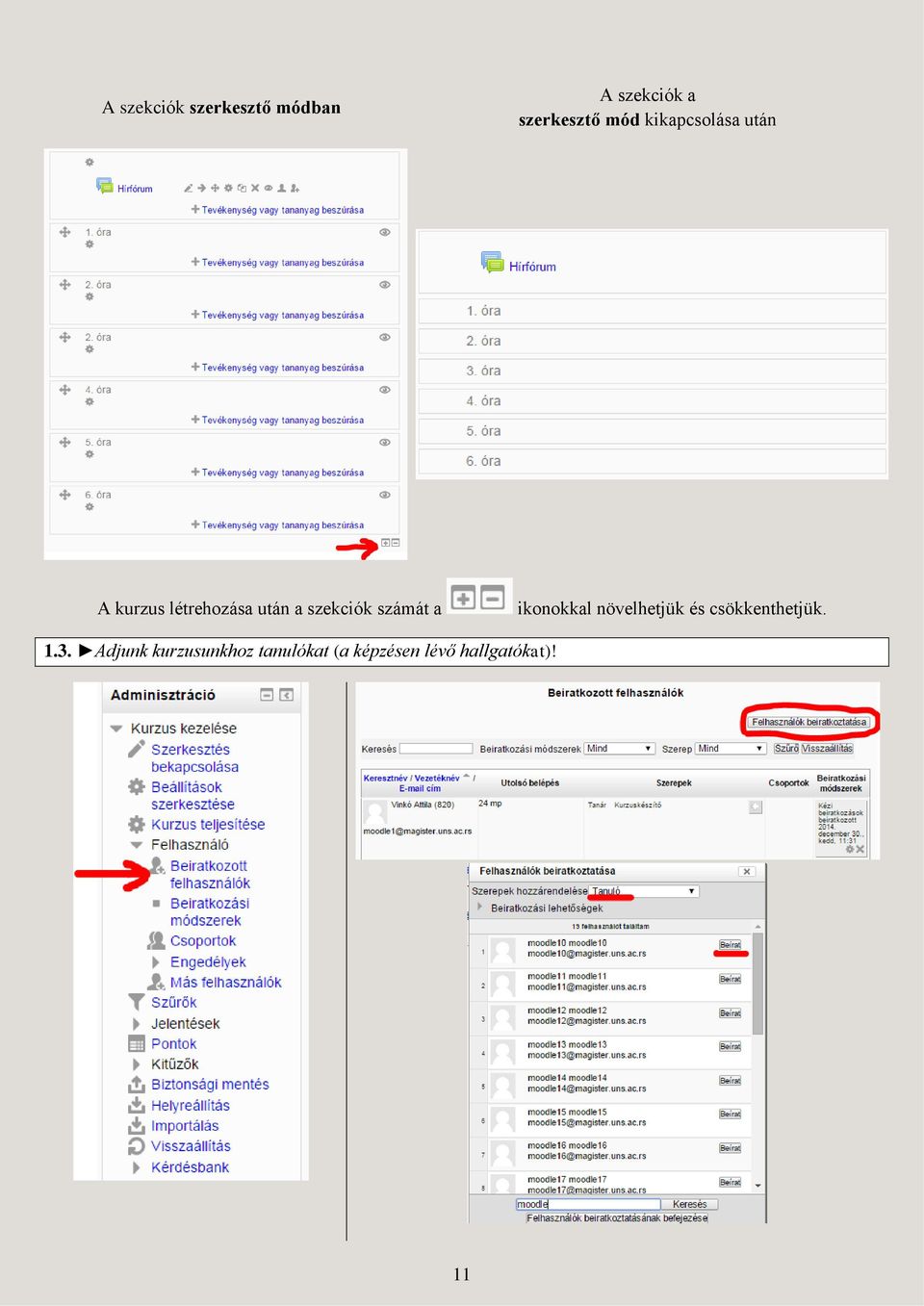The height and width of the screenshot is (1306, 924).
Task: Click the moodle search field in the enrol dialog
Action: click(588, 1204)
